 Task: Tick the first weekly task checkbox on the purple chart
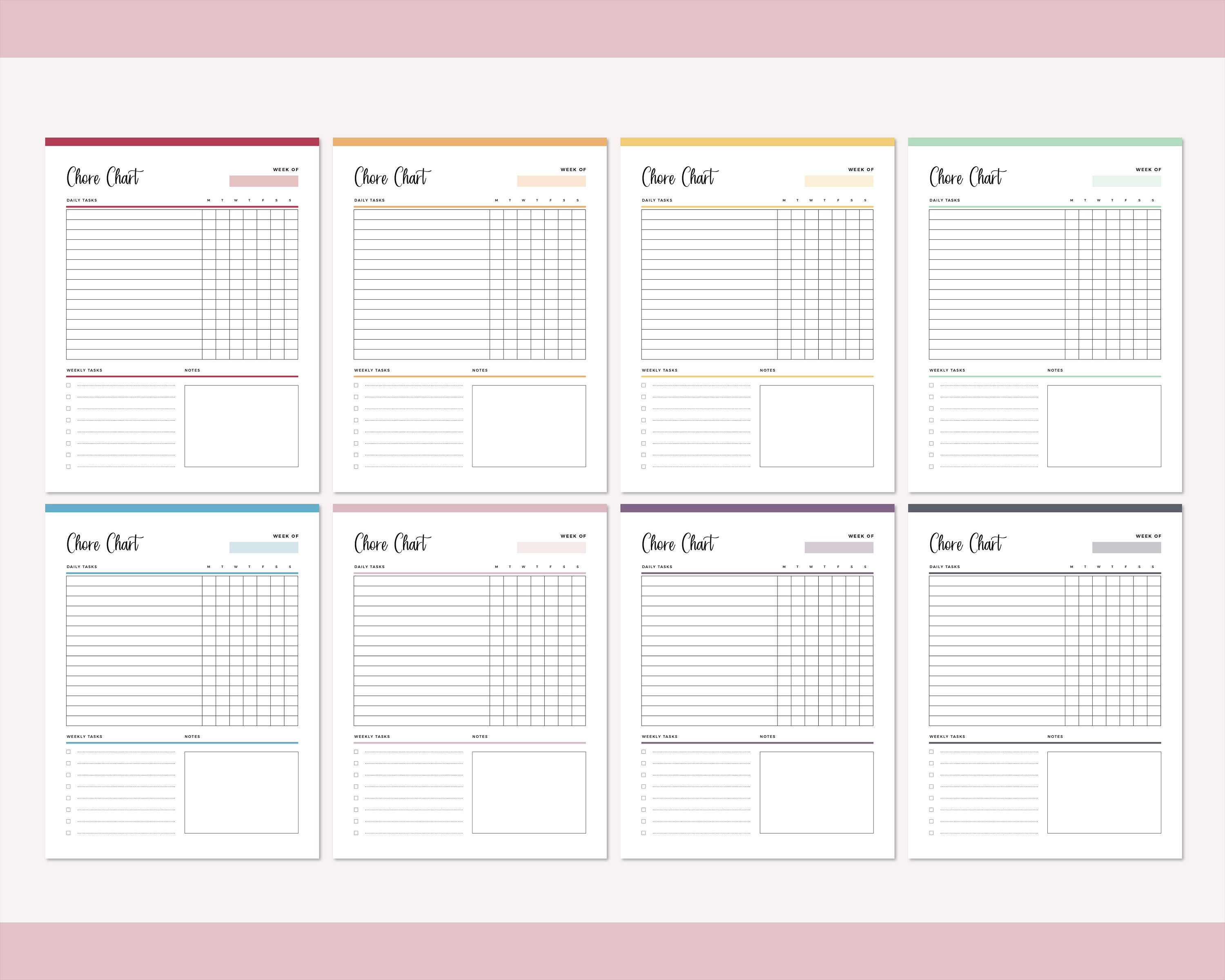tap(643, 752)
